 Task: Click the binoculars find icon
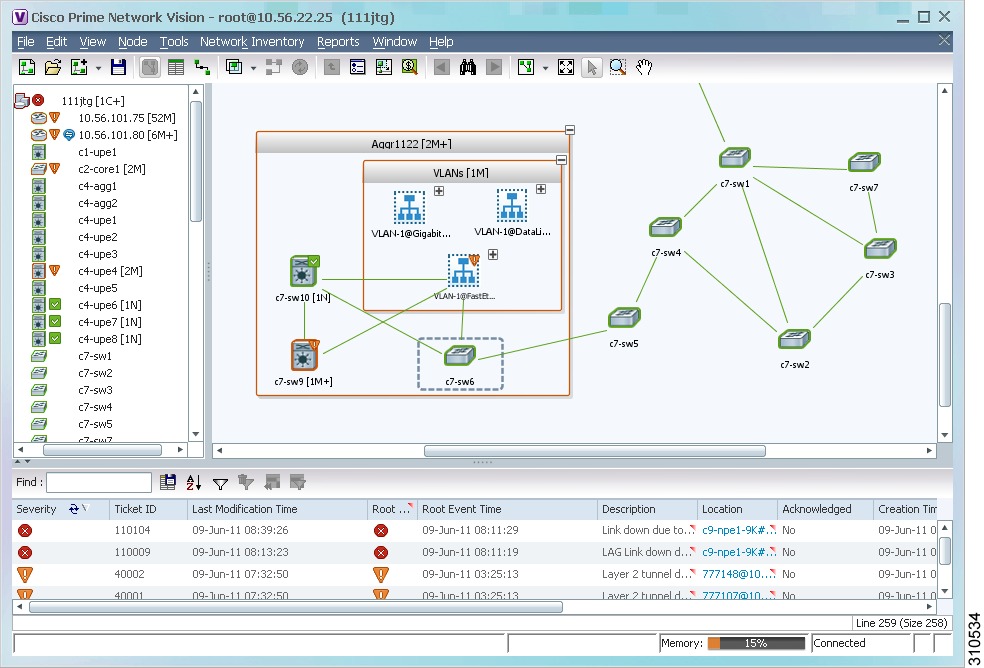click(x=468, y=67)
